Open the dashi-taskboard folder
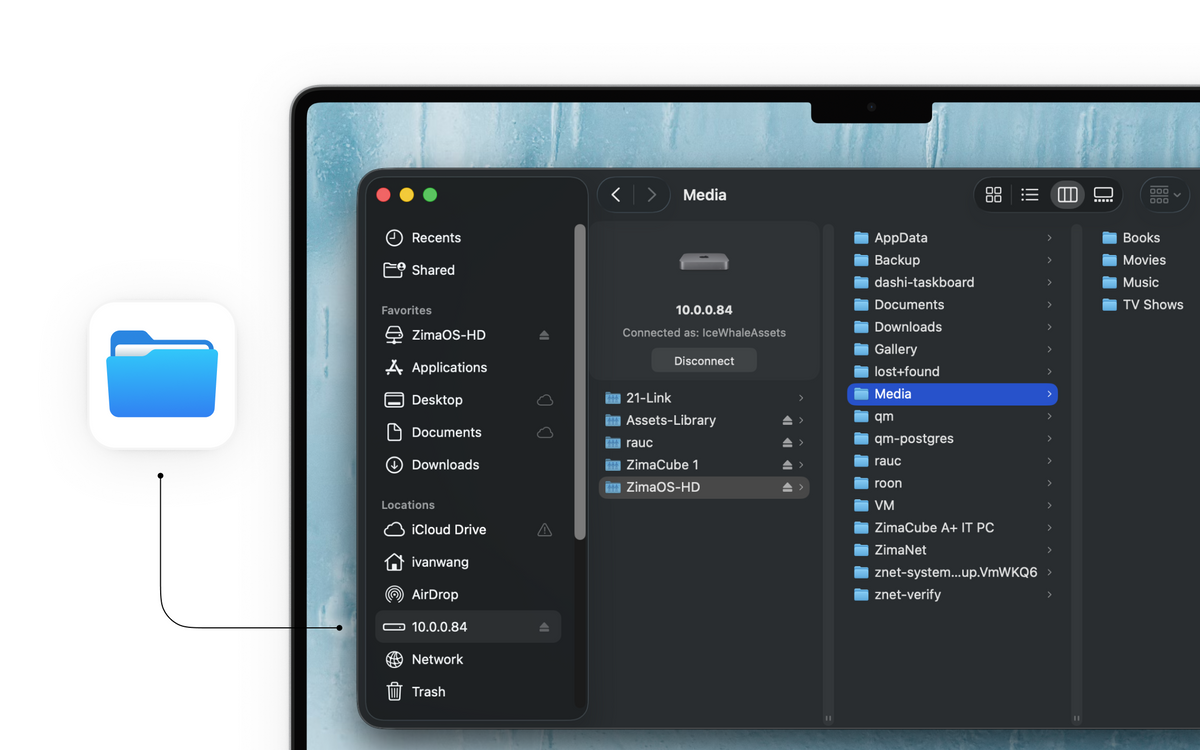 [952, 282]
